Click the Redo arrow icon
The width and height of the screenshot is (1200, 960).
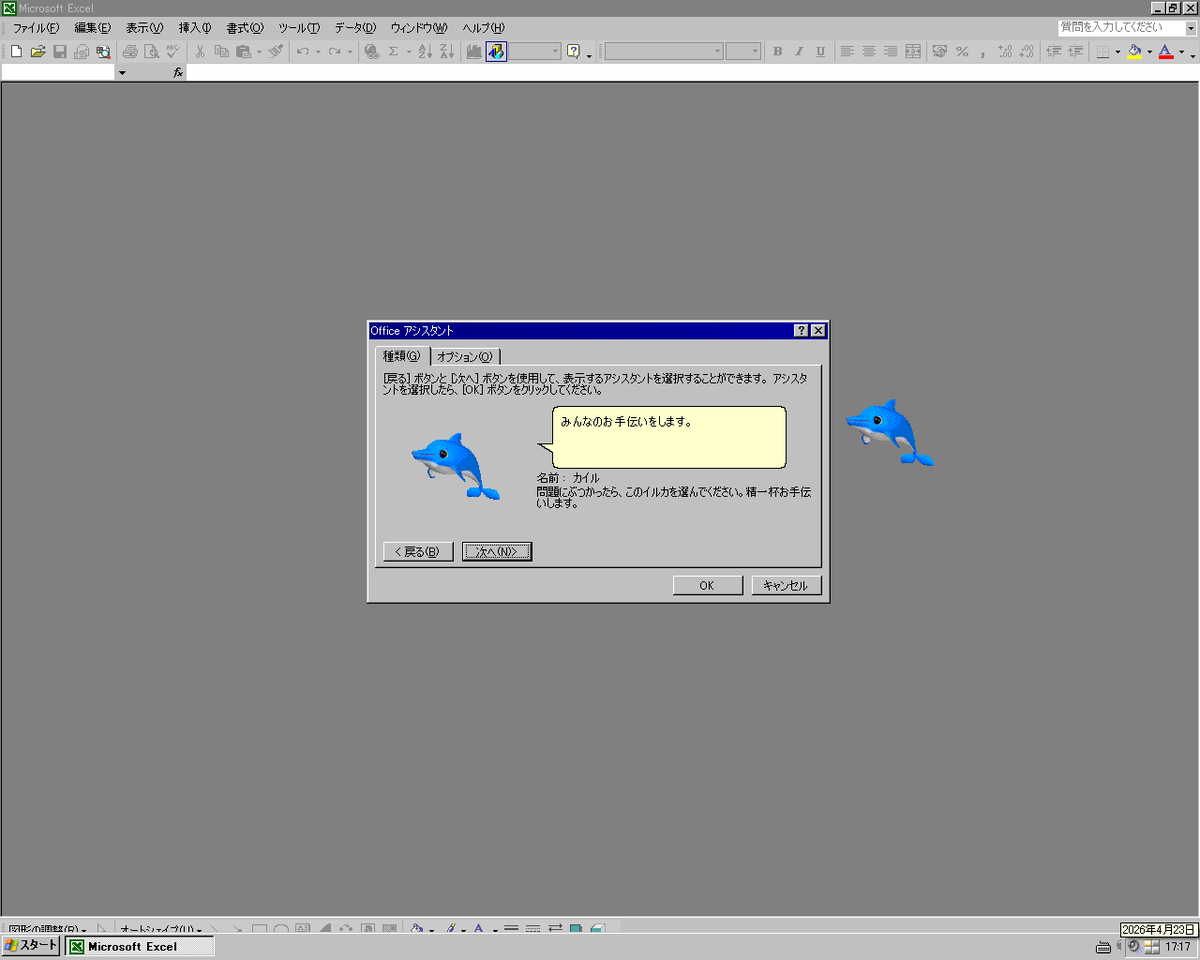tap(334, 51)
